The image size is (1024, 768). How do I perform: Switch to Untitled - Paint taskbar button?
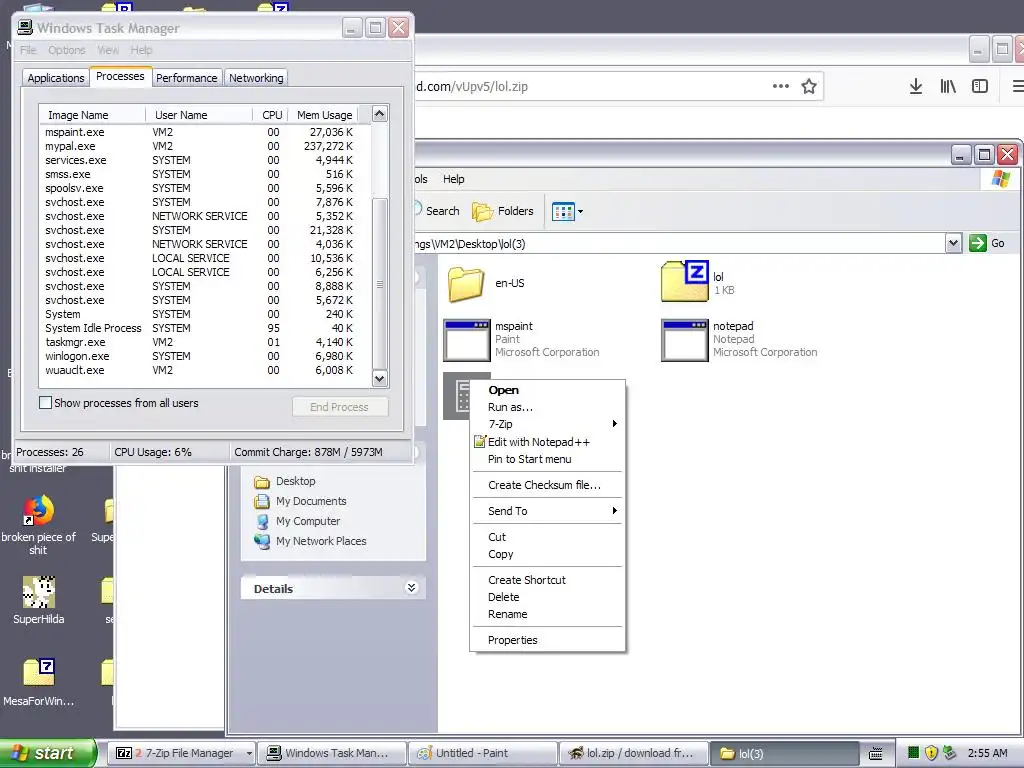(x=483, y=753)
